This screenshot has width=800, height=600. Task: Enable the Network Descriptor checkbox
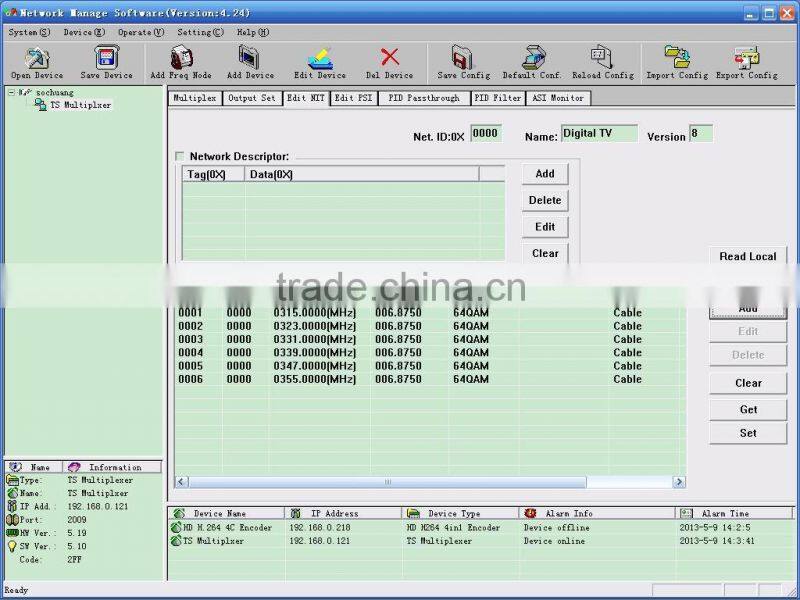point(180,156)
